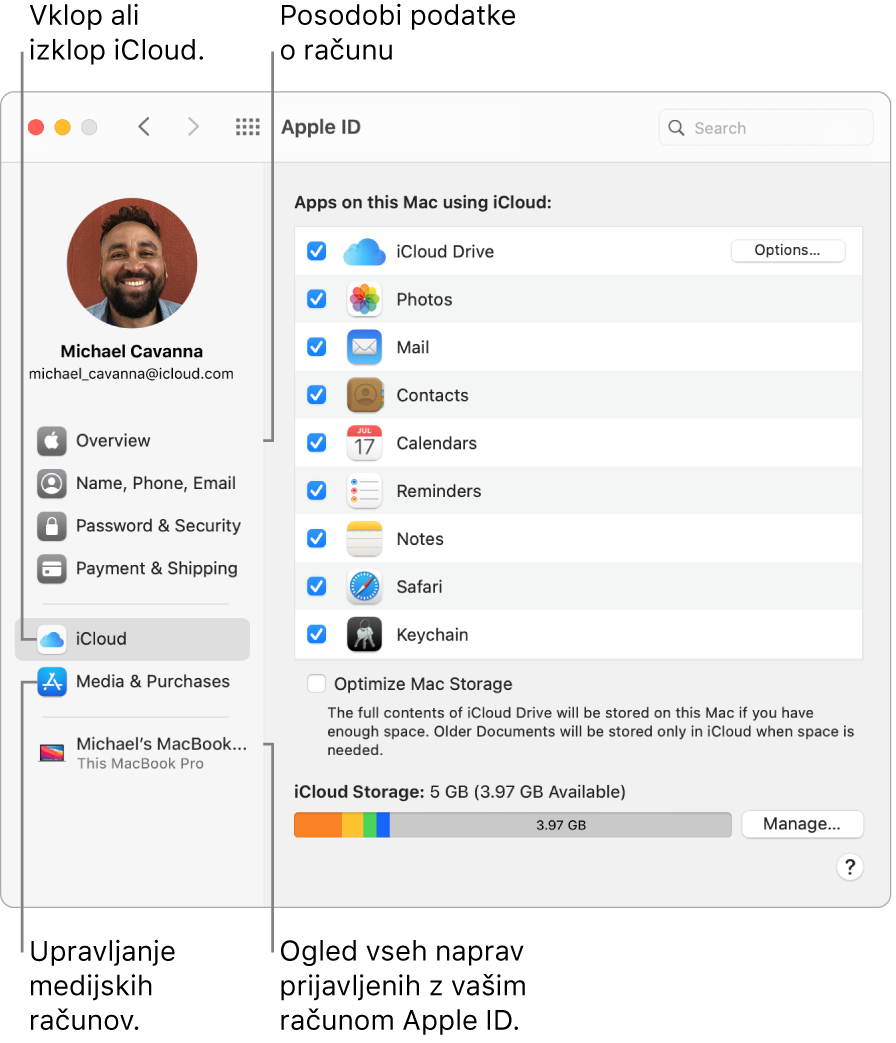The width and height of the screenshot is (896, 1043).
Task: Click the iCloud storage usage bar
Action: pos(512,824)
